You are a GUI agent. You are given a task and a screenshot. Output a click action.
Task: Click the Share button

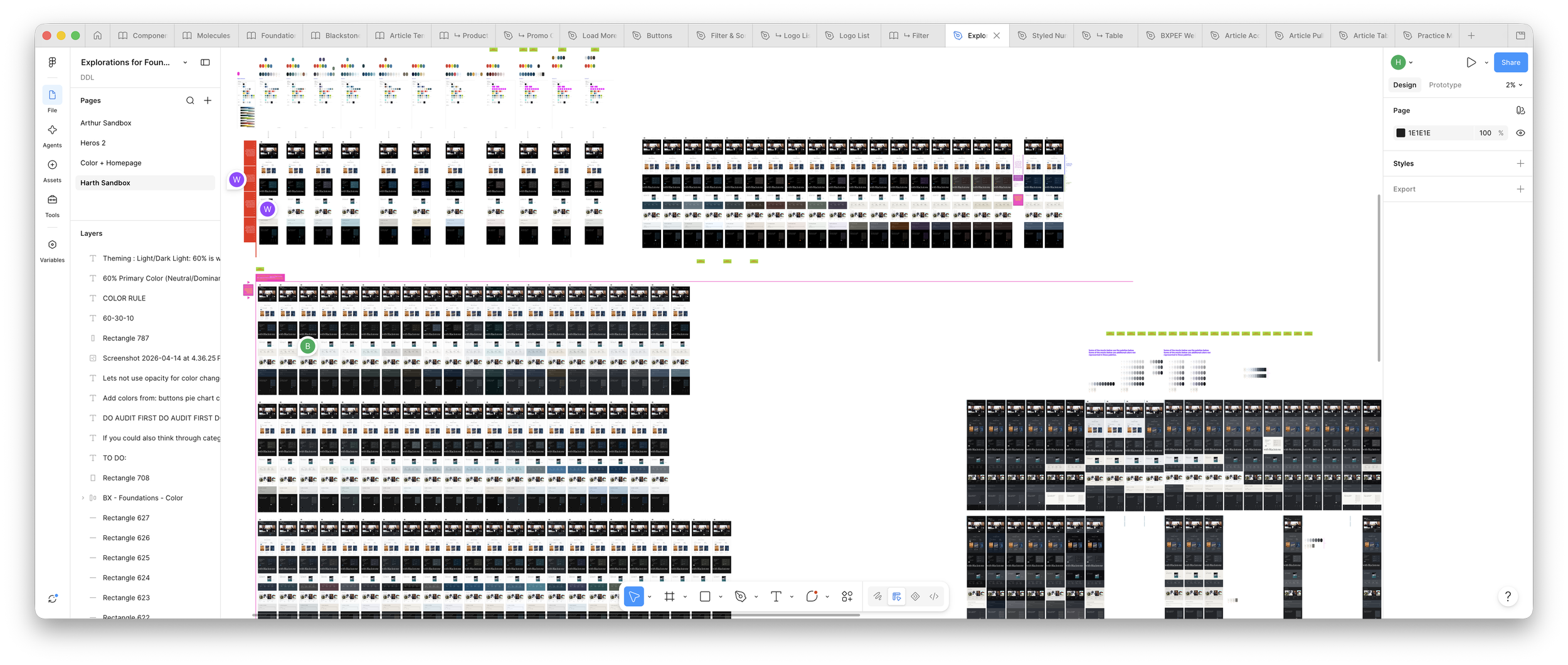click(x=1510, y=62)
